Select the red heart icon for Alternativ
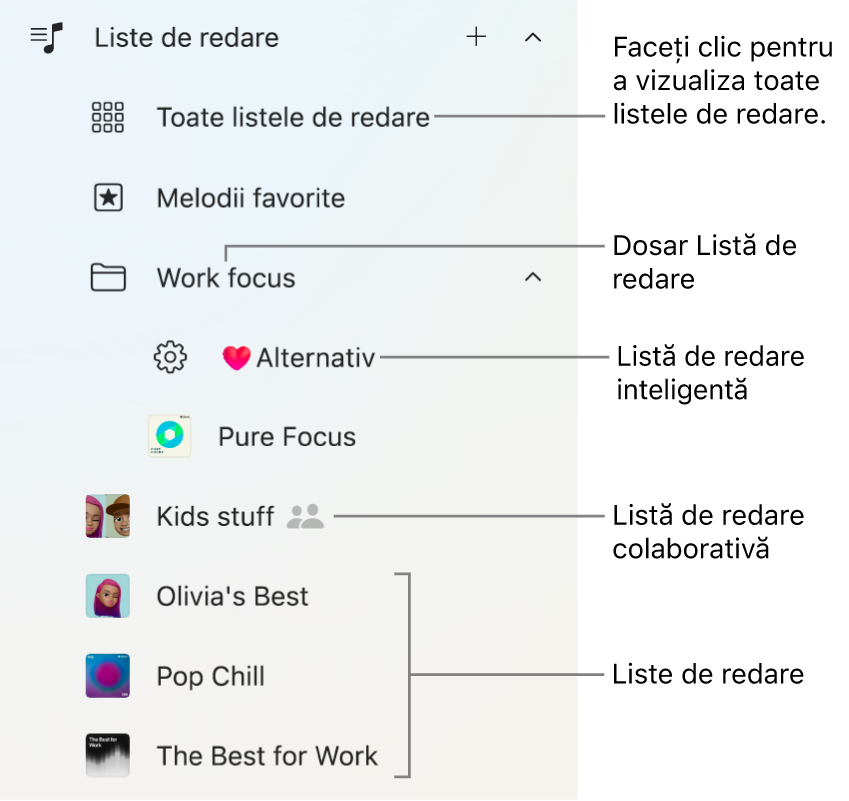Image resolution: width=849 pixels, height=801 pixels. [236, 357]
